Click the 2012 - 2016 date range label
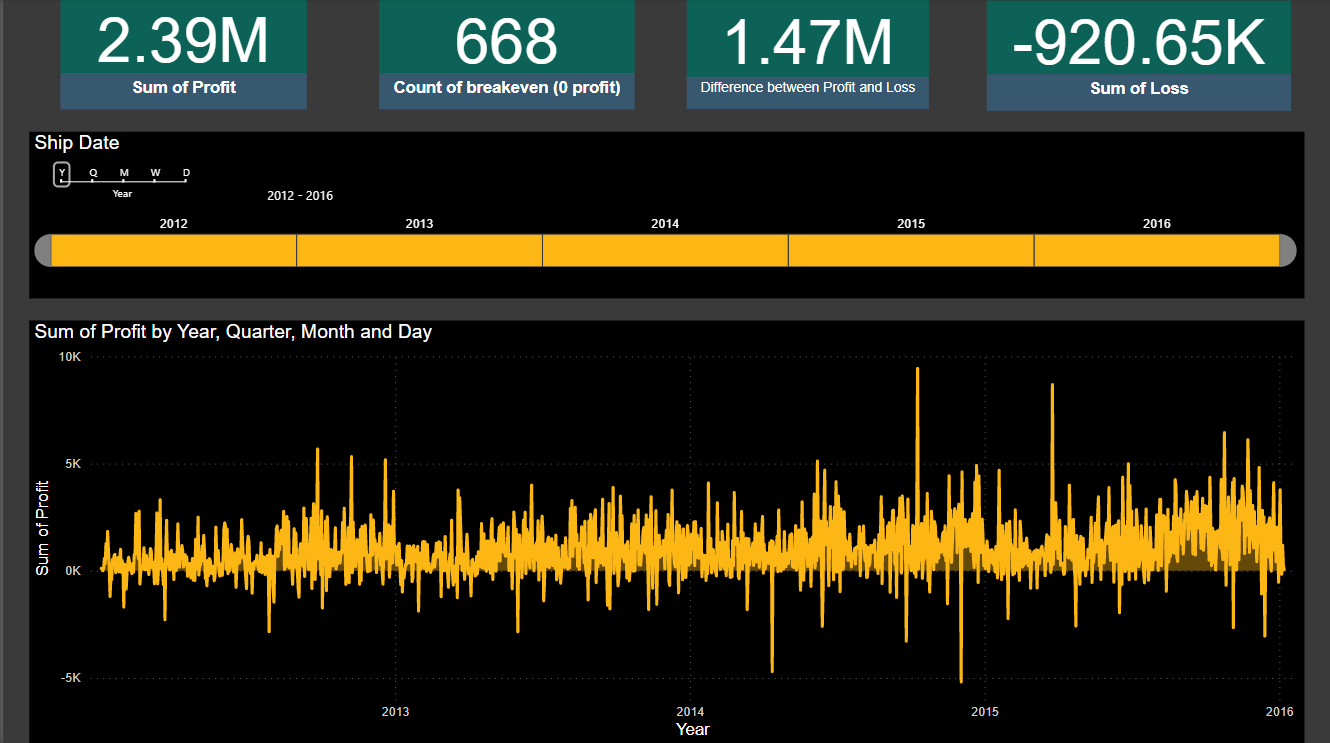This screenshot has height=743, width=1330. pos(299,195)
